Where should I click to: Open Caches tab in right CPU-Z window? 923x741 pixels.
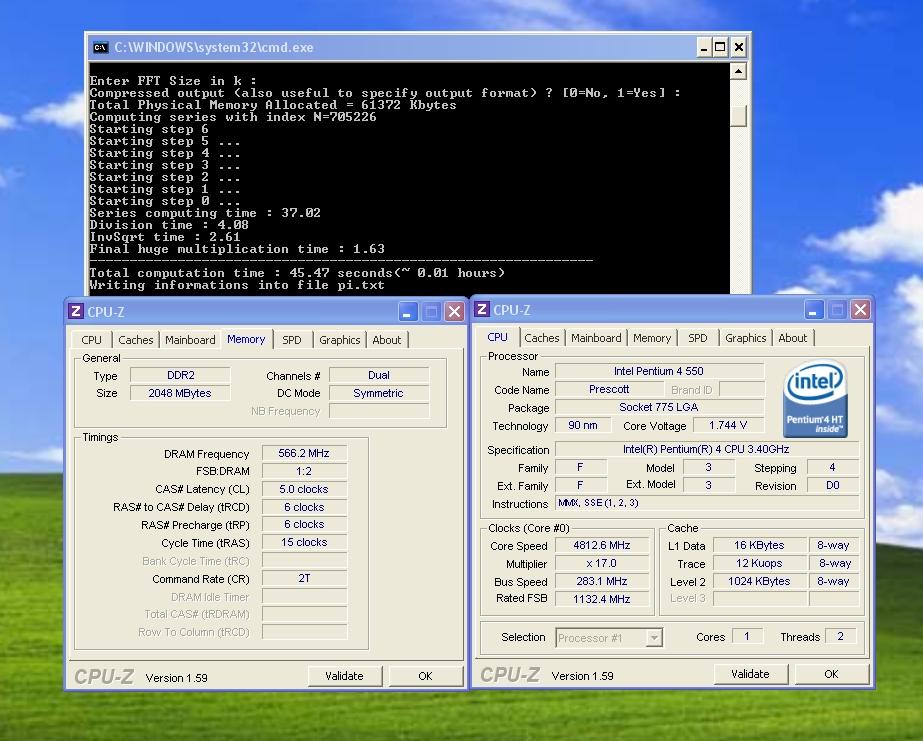542,338
